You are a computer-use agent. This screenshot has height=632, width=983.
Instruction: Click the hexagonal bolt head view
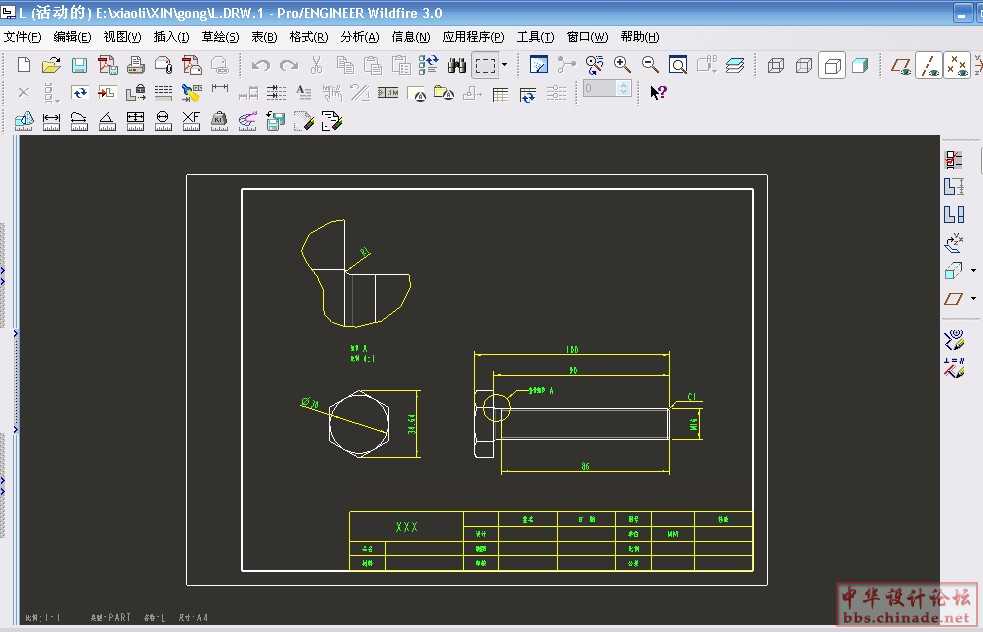(358, 422)
